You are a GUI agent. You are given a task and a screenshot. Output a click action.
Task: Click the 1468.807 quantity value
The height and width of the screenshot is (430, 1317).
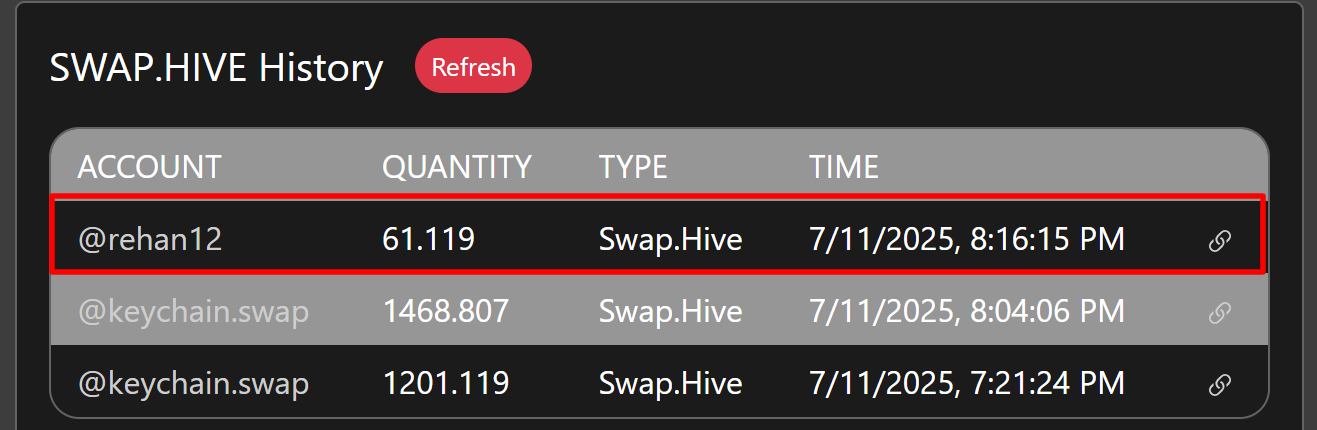446,312
